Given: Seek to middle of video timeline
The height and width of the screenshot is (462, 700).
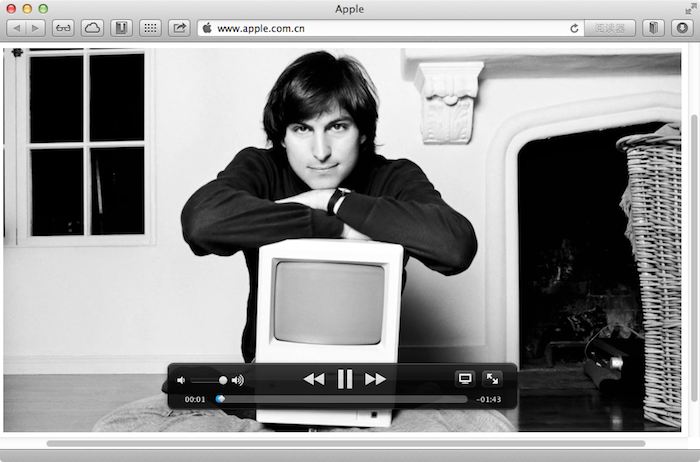Looking at the screenshot, I should click(x=342, y=399).
